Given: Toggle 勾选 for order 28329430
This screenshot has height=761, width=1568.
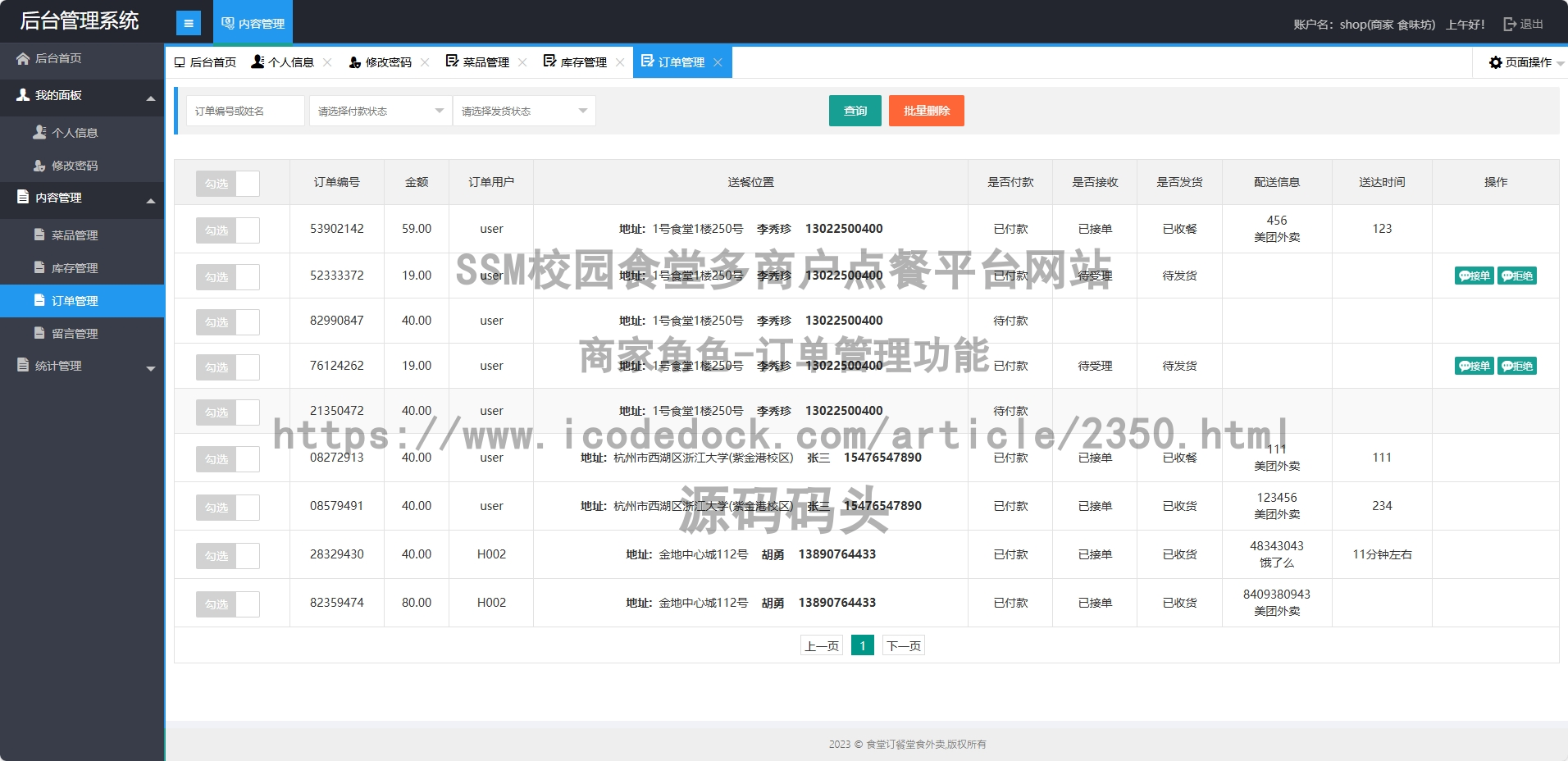Looking at the screenshot, I should [x=228, y=556].
